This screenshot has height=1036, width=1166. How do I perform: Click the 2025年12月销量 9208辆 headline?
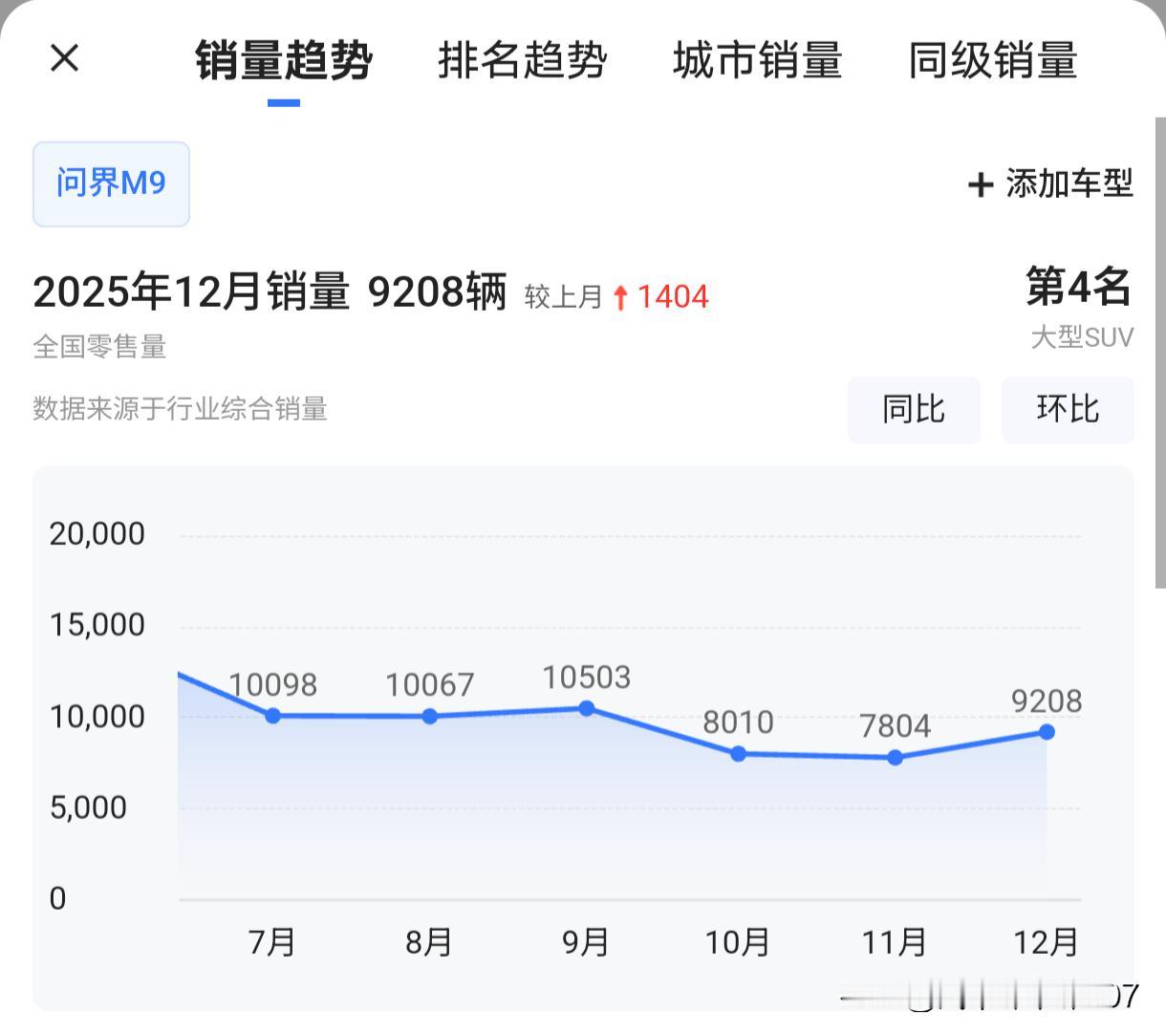270,291
